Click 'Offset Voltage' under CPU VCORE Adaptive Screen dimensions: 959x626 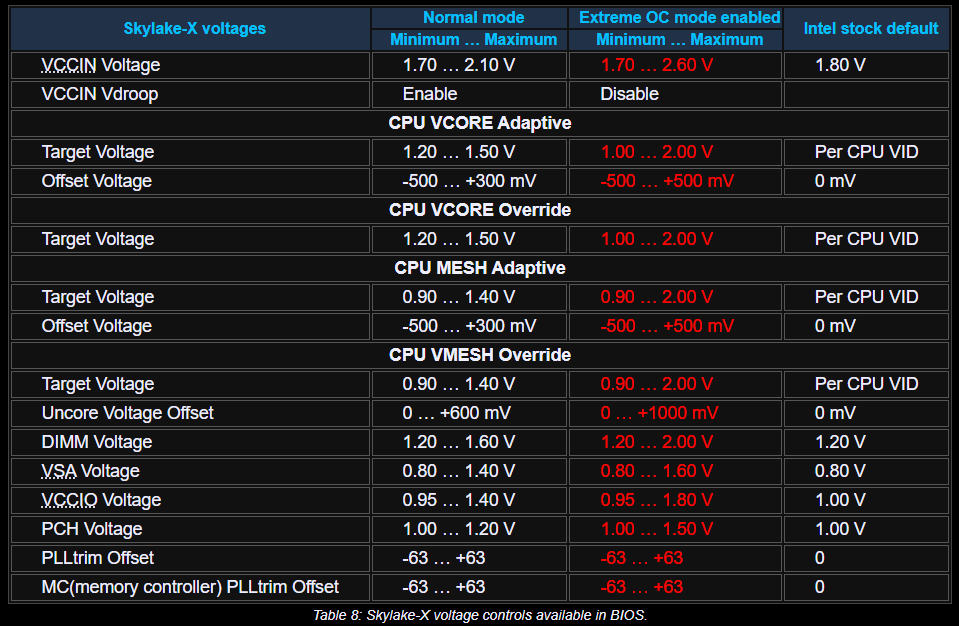[x=97, y=181]
